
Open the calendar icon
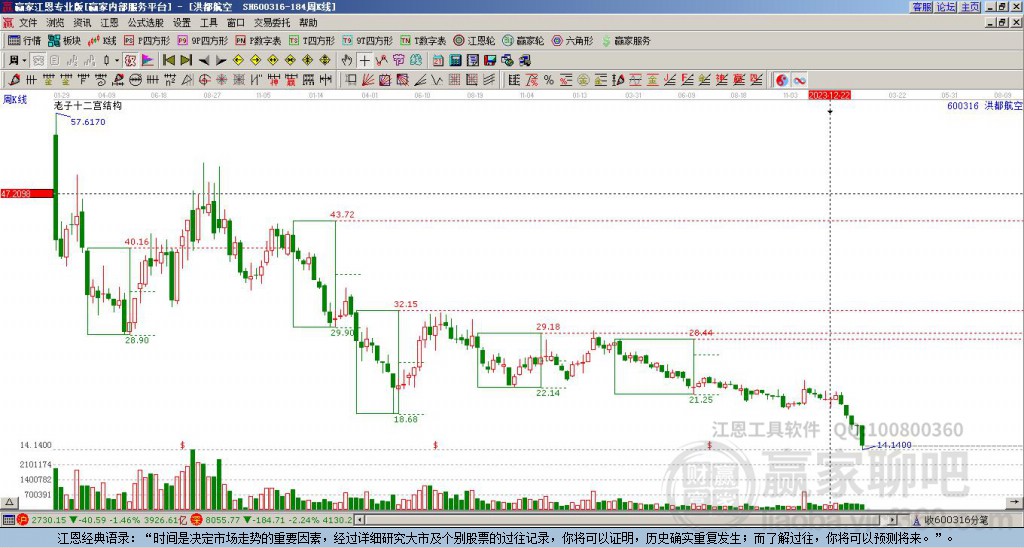pos(438,60)
